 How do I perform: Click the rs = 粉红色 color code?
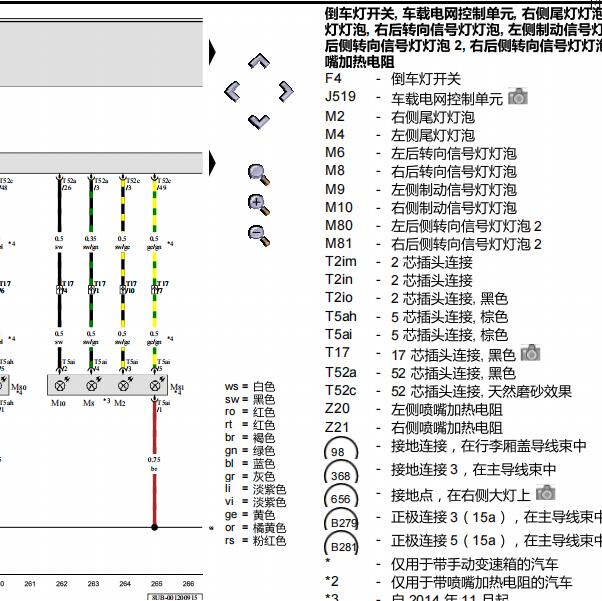[x=255, y=541]
